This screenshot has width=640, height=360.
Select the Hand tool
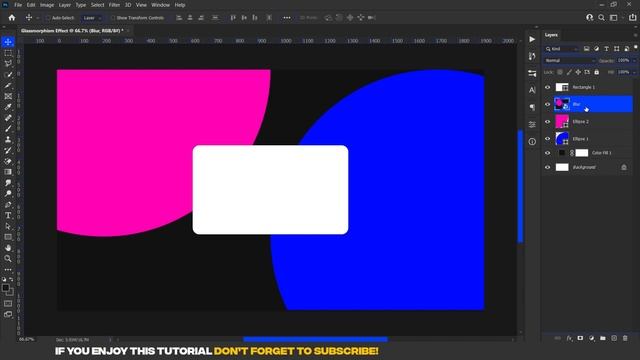tap(8, 248)
